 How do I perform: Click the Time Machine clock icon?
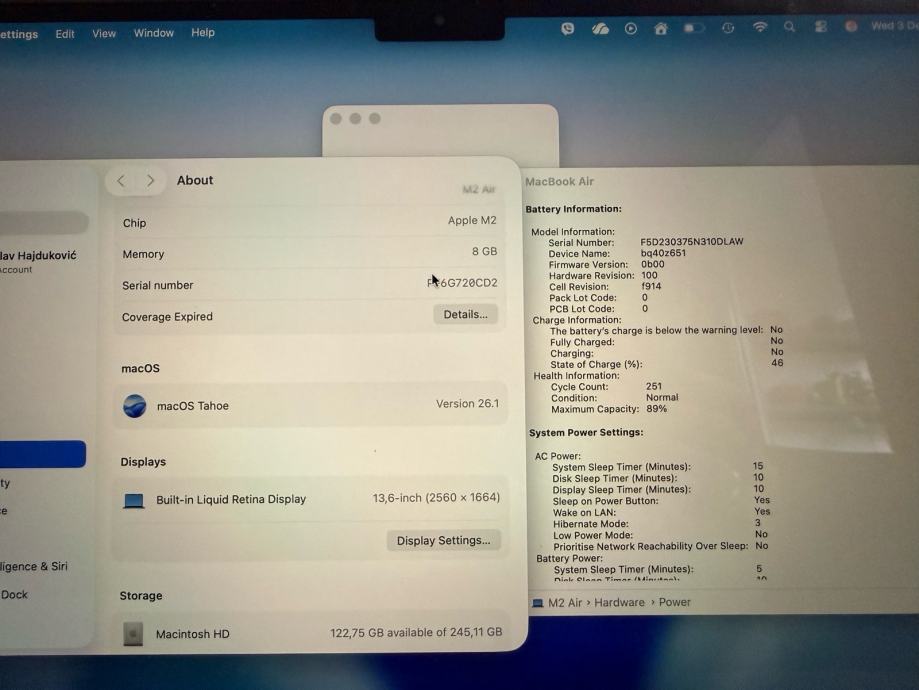[728, 28]
